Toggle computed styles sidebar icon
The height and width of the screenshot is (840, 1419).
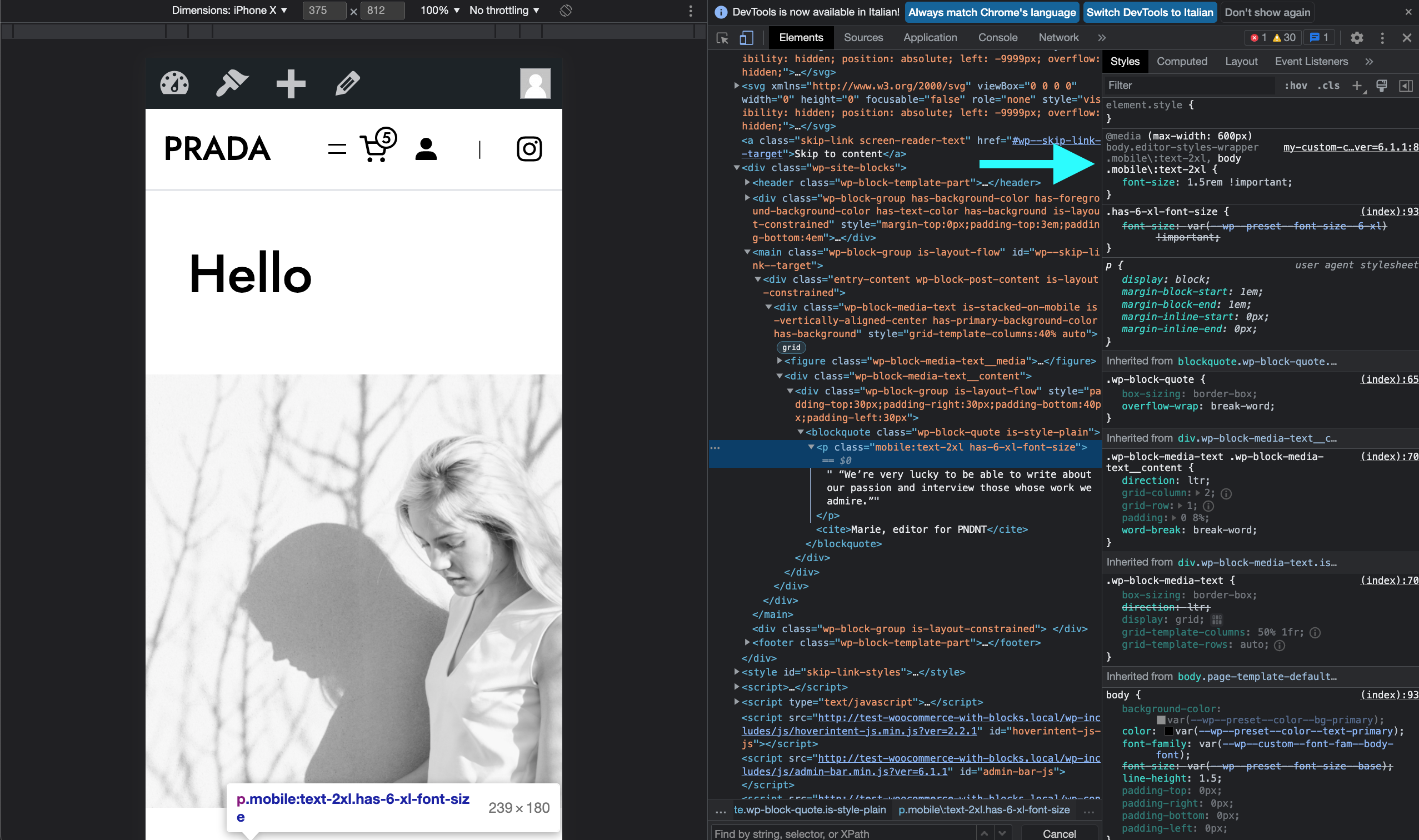[x=1406, y=86]
